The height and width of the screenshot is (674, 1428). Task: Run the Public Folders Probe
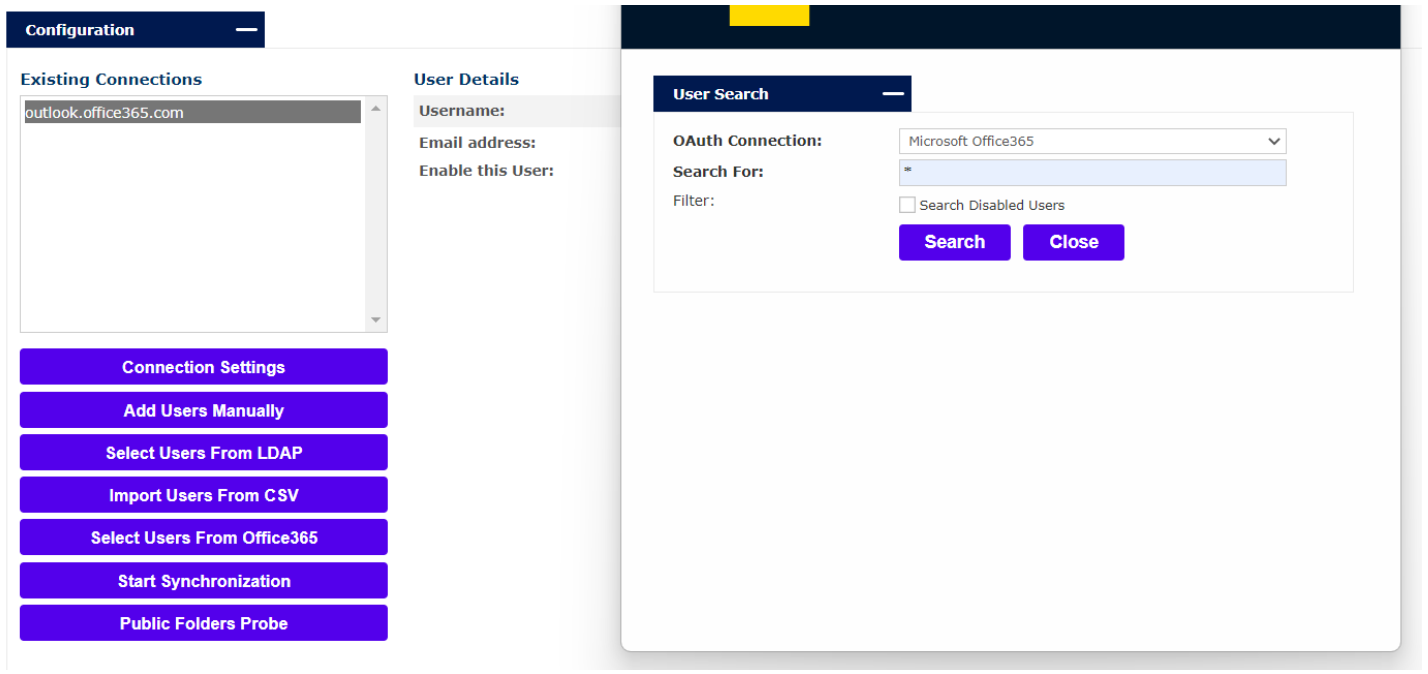(203, 623)
